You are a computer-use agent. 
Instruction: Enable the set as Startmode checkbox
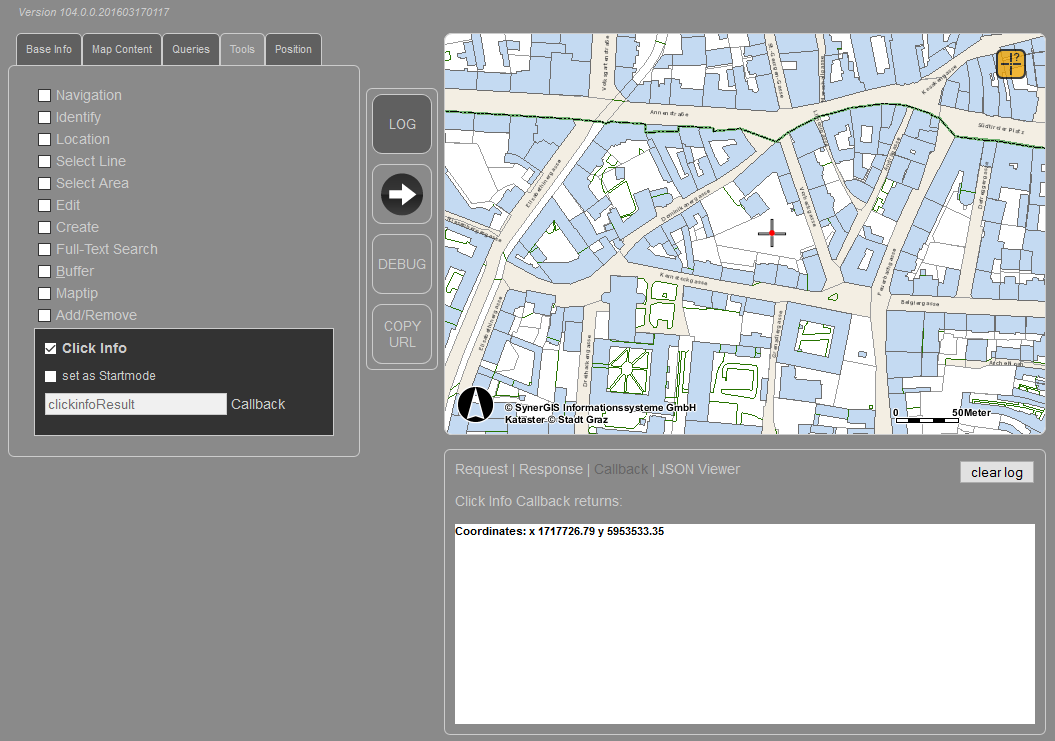50,376
